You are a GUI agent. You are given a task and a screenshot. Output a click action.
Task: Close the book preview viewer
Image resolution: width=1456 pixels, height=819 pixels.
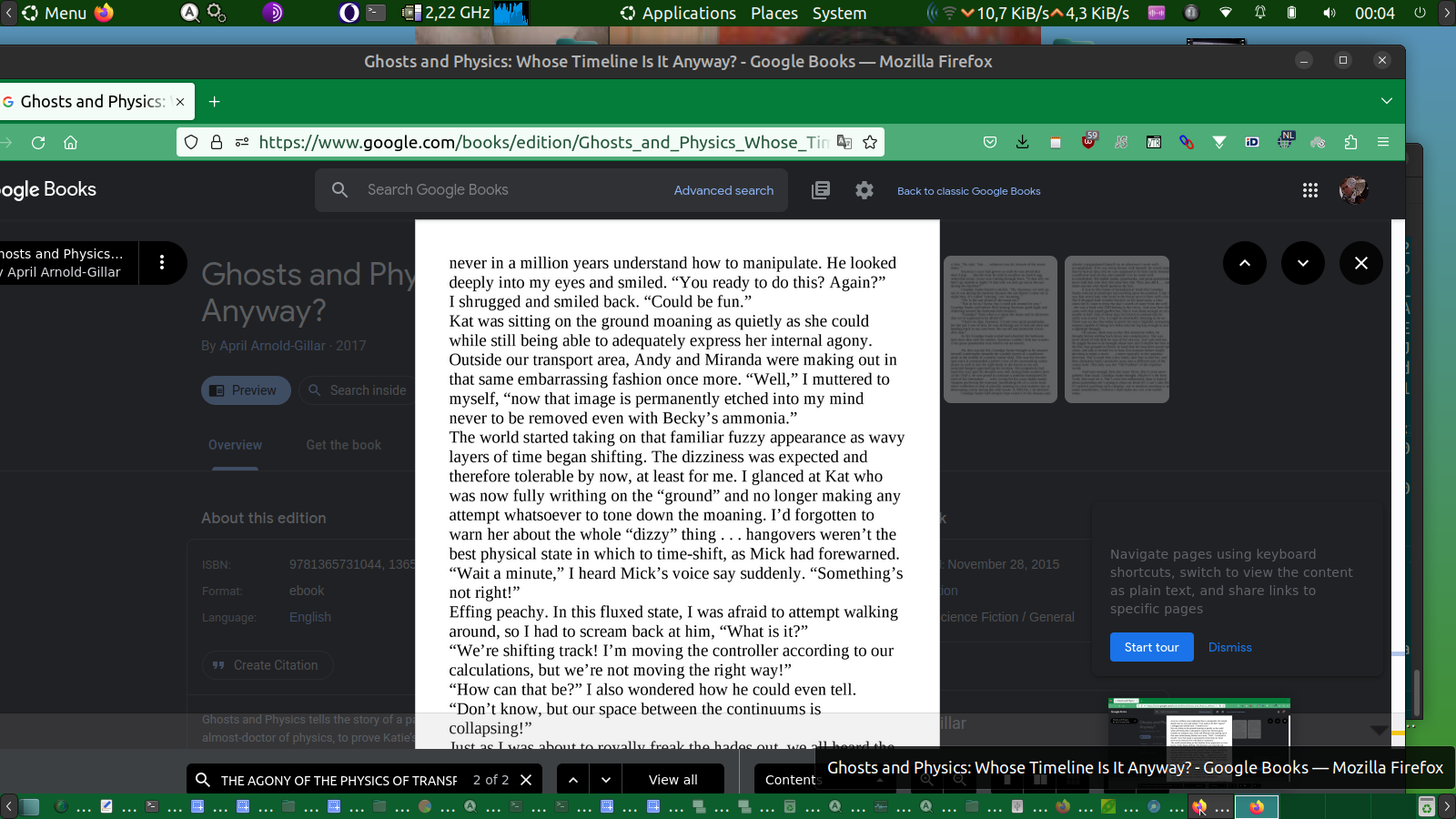pyautogui.click(x=1361, y=263)
